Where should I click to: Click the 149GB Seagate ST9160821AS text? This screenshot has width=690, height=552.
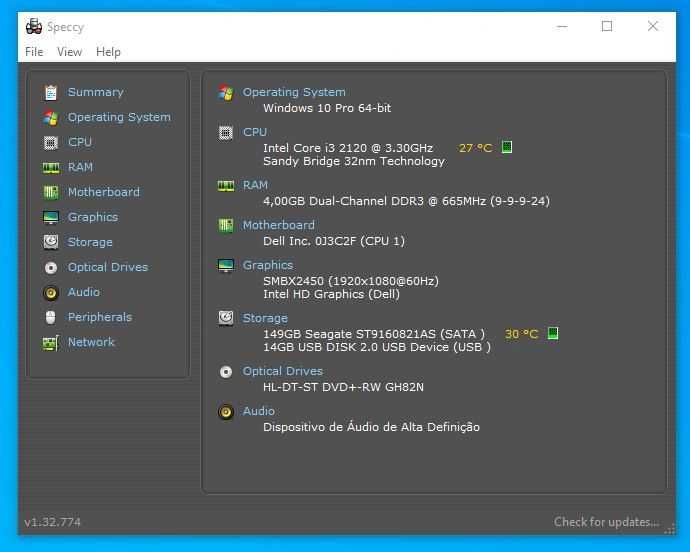pos(374,334)
